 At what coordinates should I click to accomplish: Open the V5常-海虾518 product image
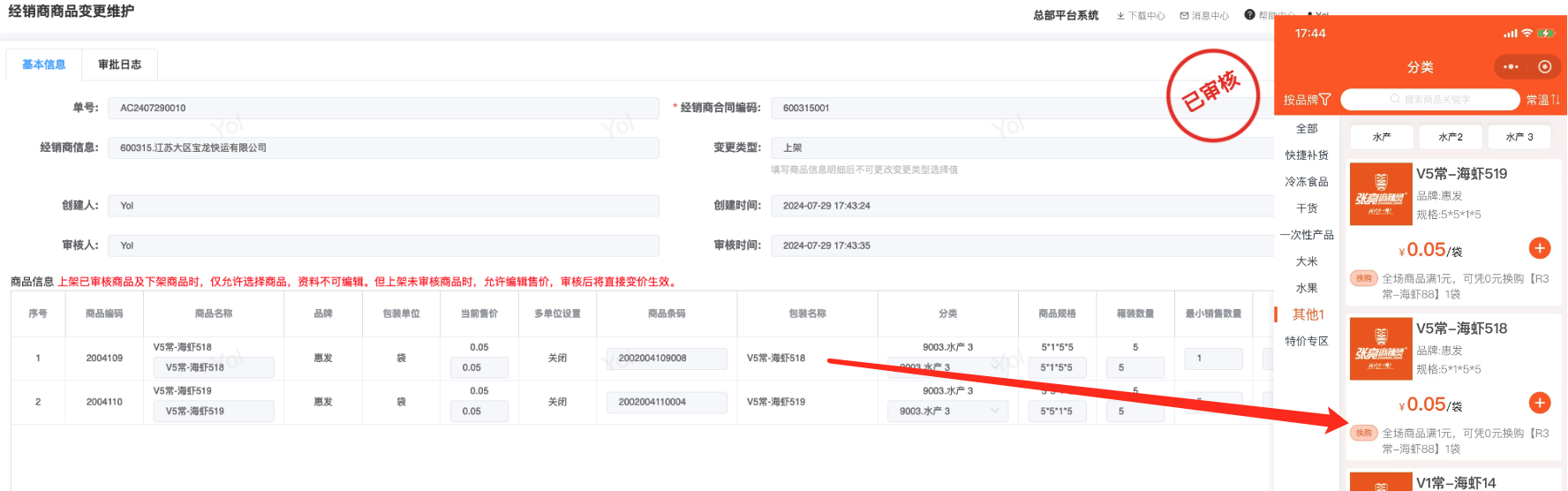1381,349
